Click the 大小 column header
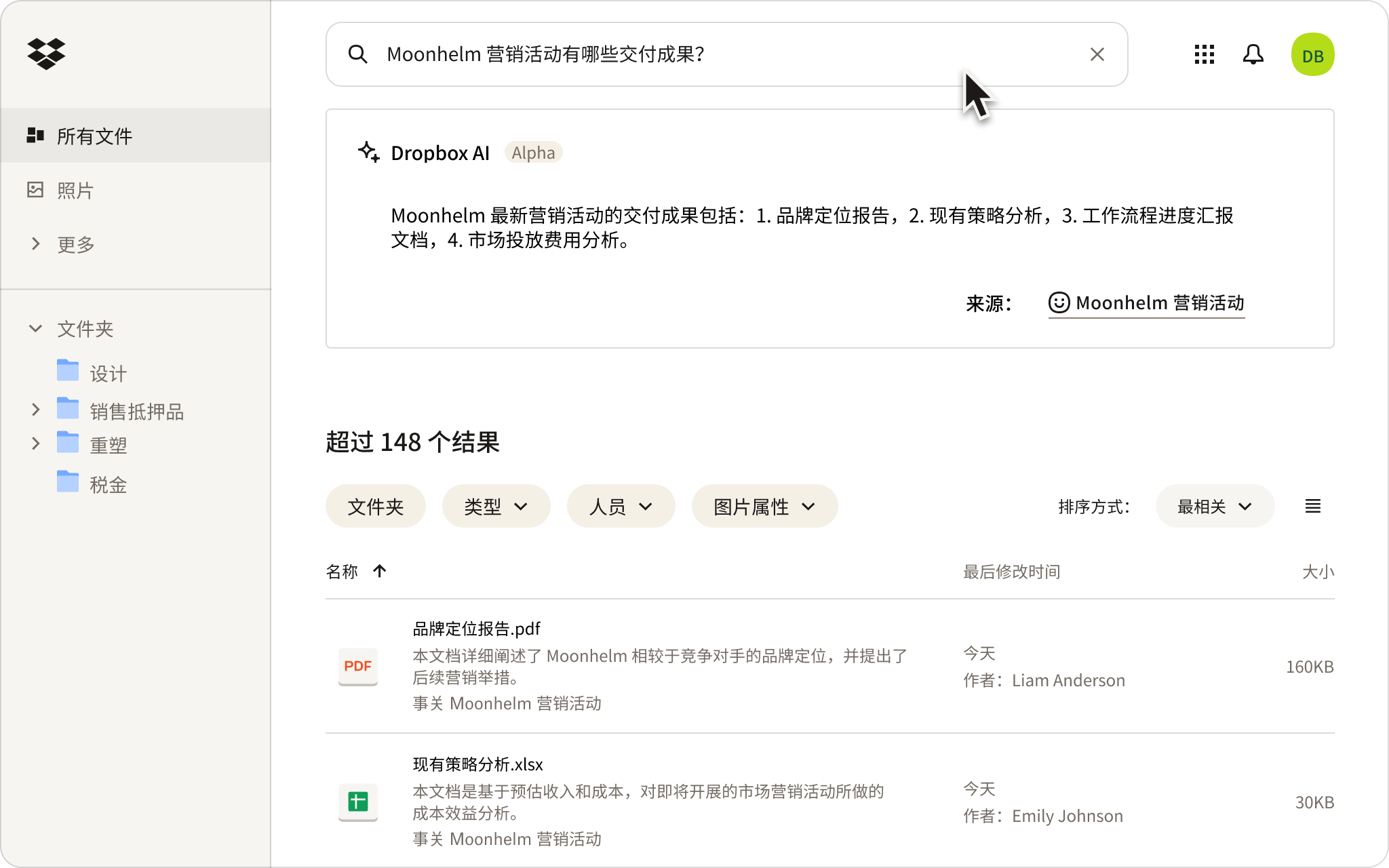1389x868 pixels. point(1318,572)
